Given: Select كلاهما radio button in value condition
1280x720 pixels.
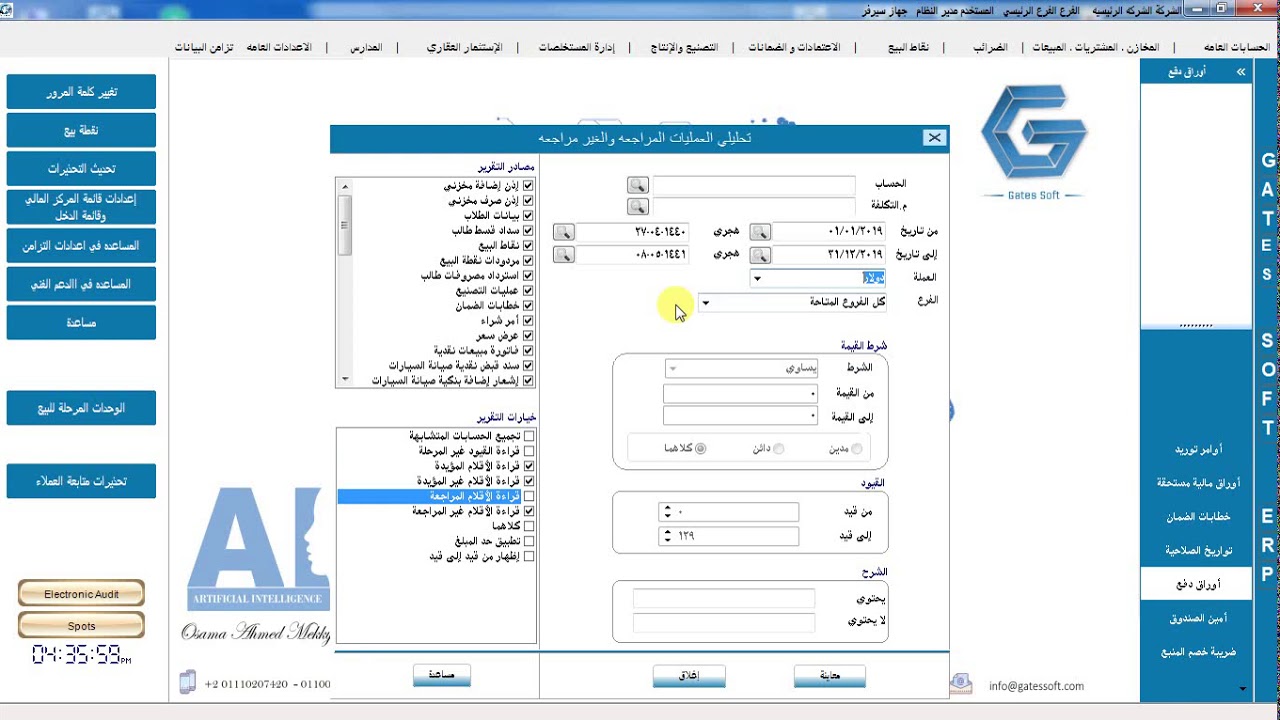Looking at the screenshot, I should (700, 449).
